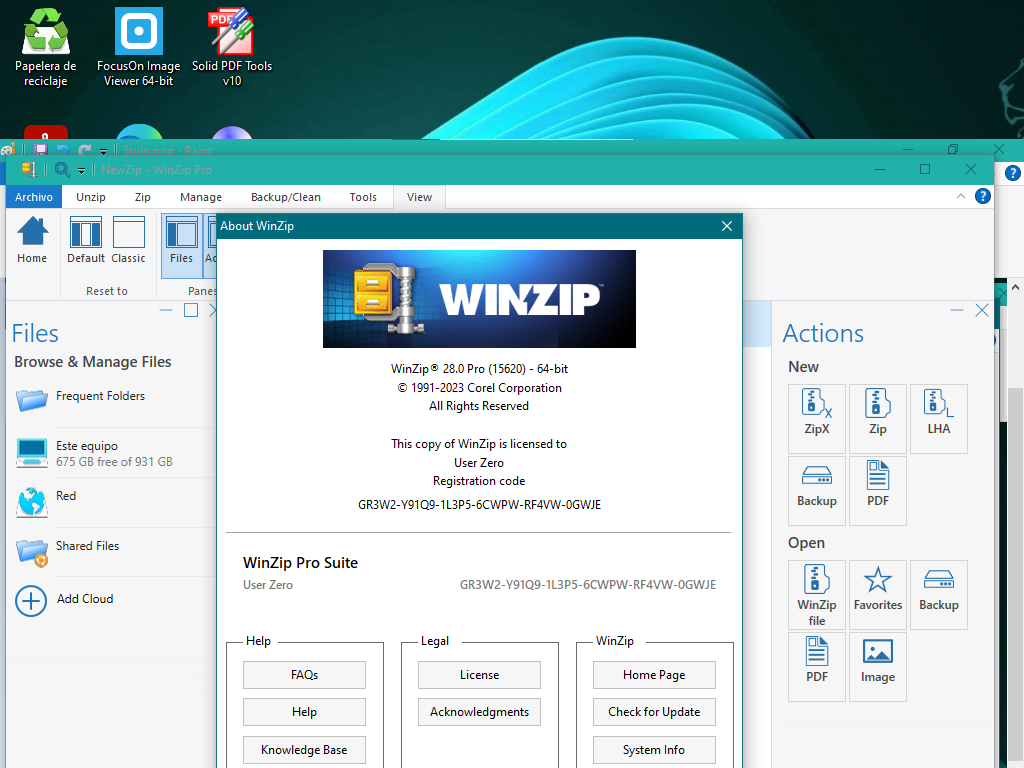Screen dimensions: 1024x768
Task: Click the Home ribbon icon
Action: (x=32, y=240)
